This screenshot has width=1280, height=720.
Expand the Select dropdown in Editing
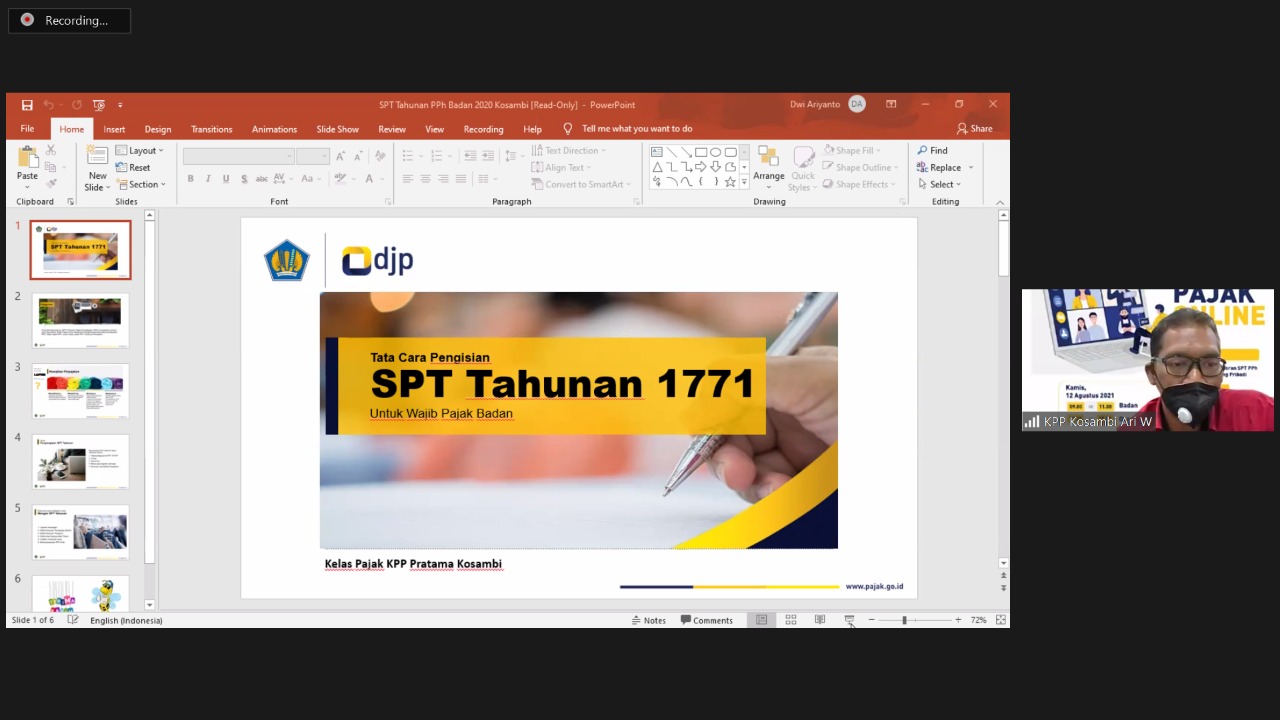coord(939,185)
